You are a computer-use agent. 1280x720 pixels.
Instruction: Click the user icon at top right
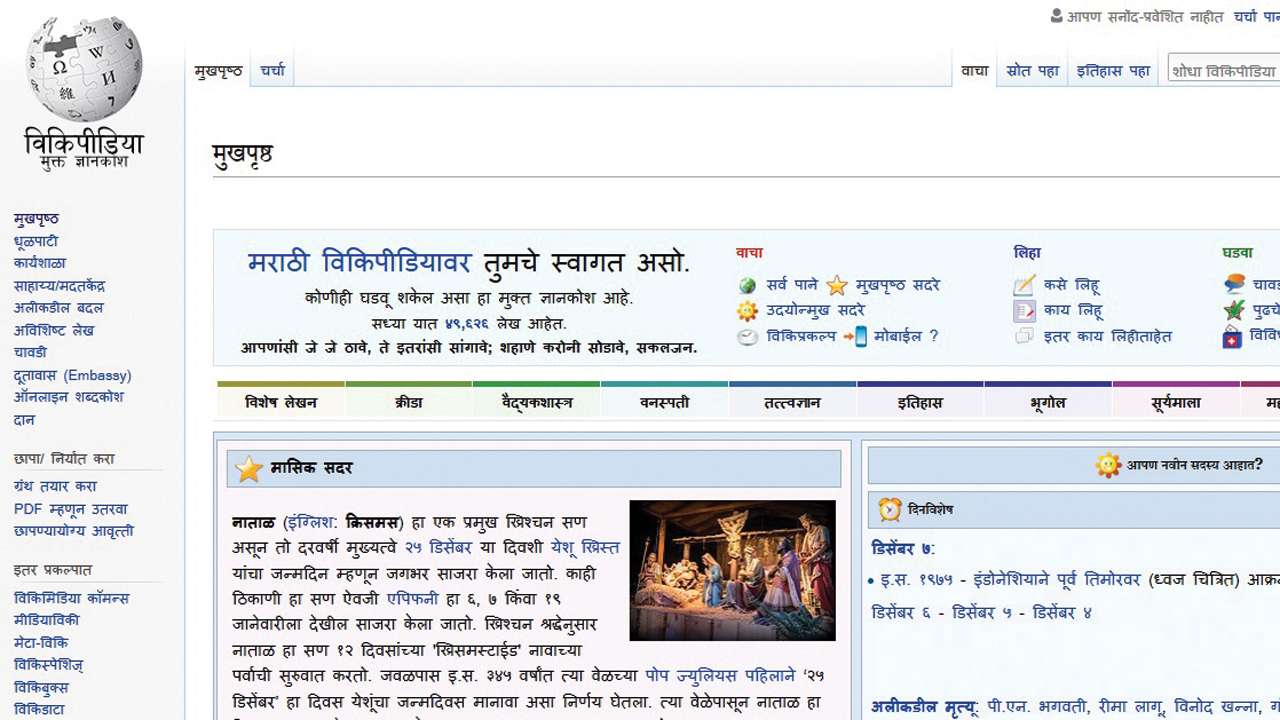click(x=1057, y=16)
